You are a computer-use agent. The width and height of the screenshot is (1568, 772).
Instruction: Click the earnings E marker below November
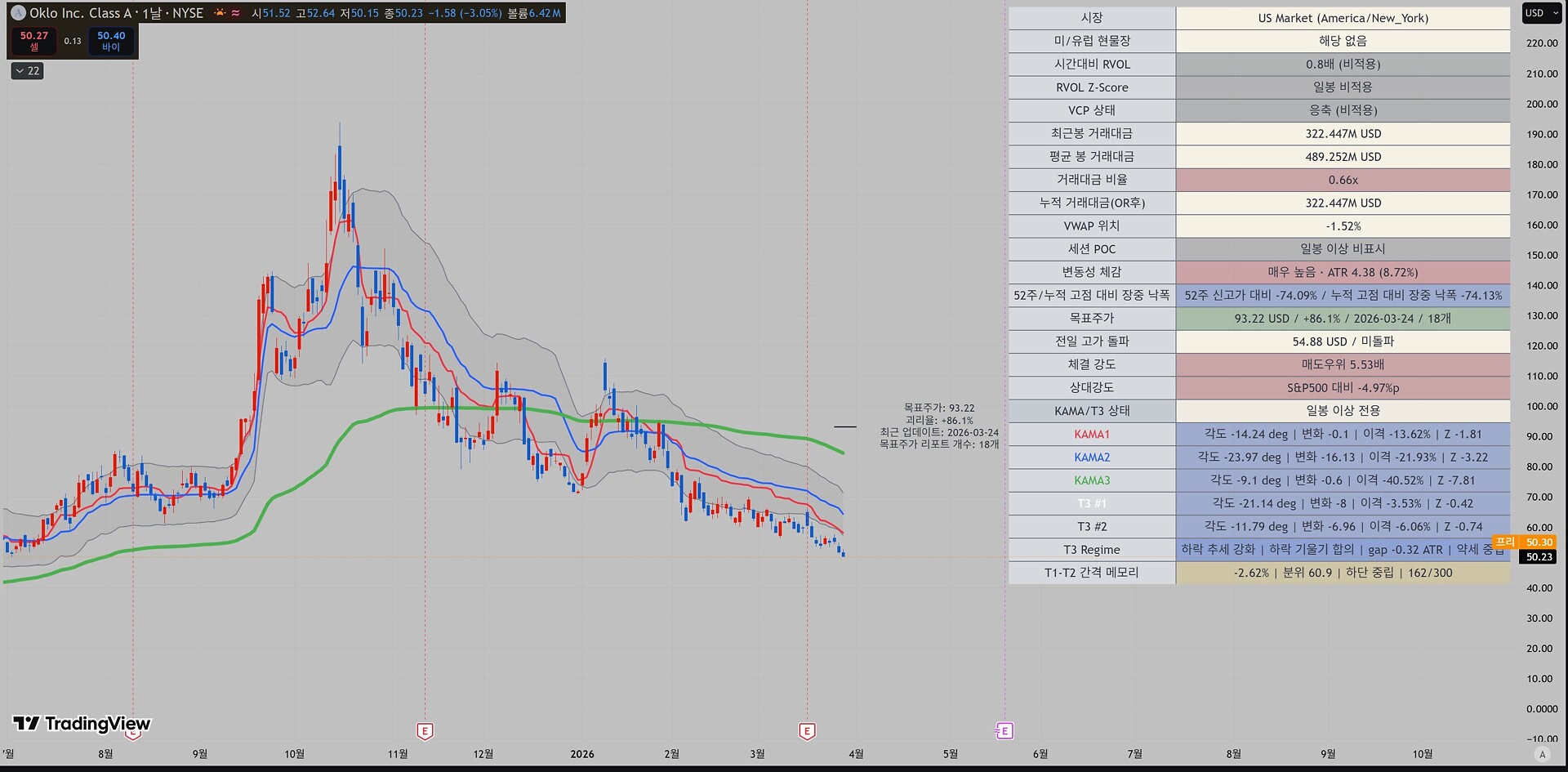tap(425, 731)
